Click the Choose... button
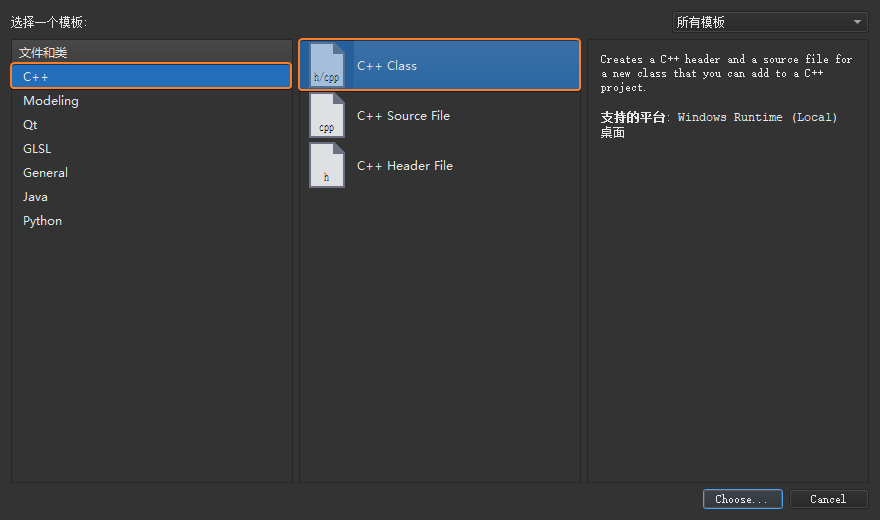This screenshot has height=520, width=880. (742, 499)
